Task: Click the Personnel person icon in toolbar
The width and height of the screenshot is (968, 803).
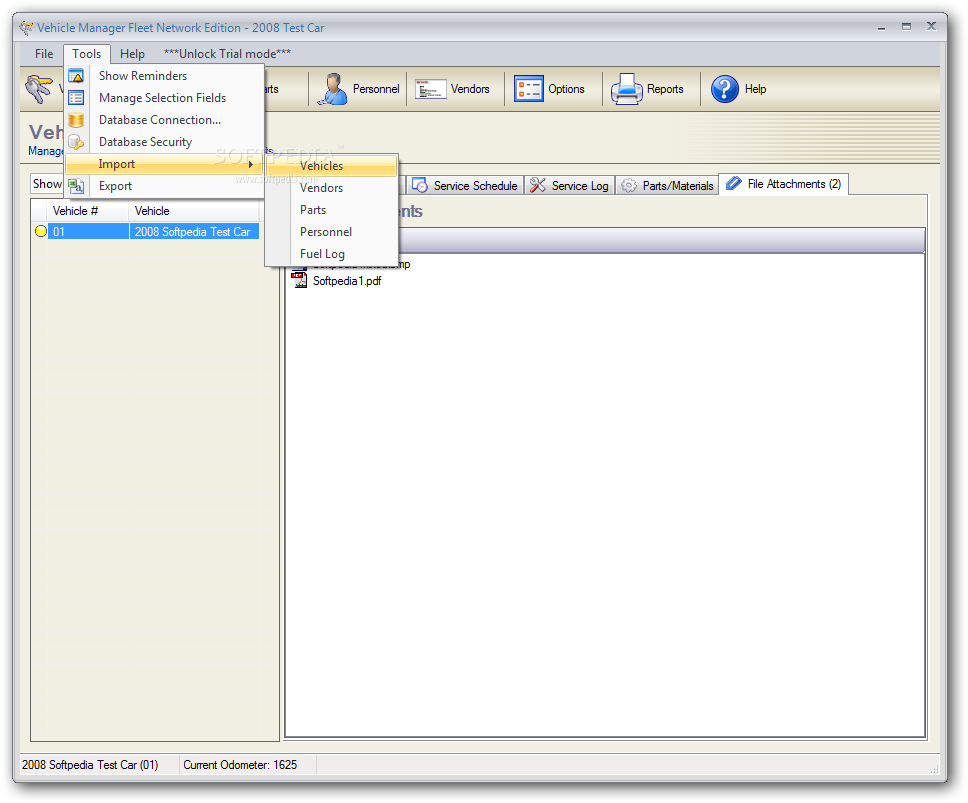Action: click(x=332, y=89)
